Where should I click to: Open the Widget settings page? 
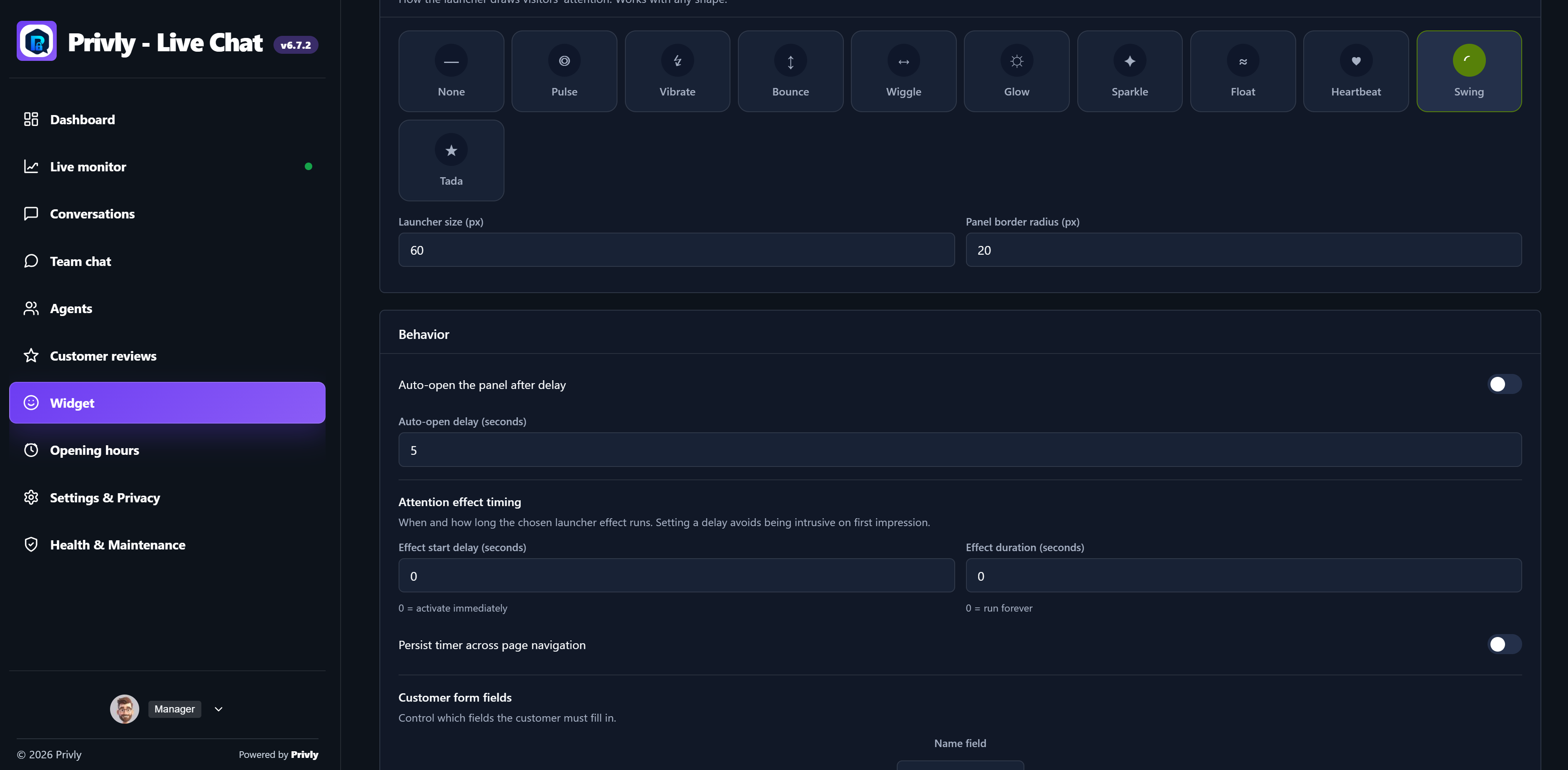click(168, 403)
